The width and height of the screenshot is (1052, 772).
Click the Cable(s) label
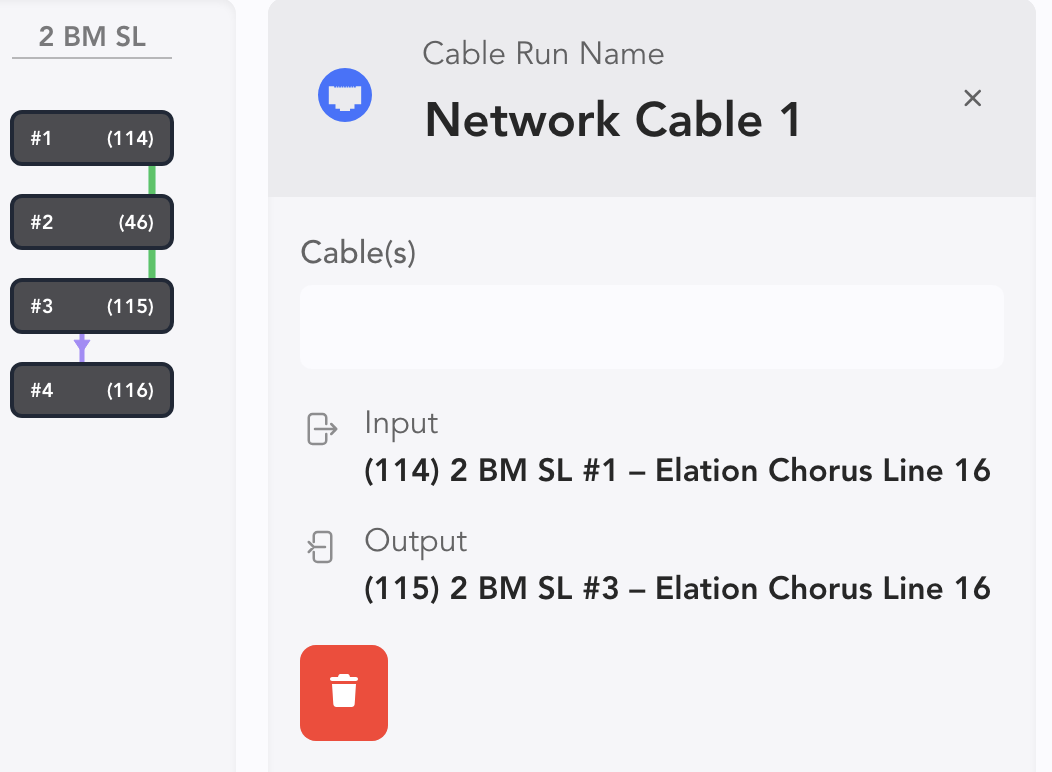coord(358,253)
